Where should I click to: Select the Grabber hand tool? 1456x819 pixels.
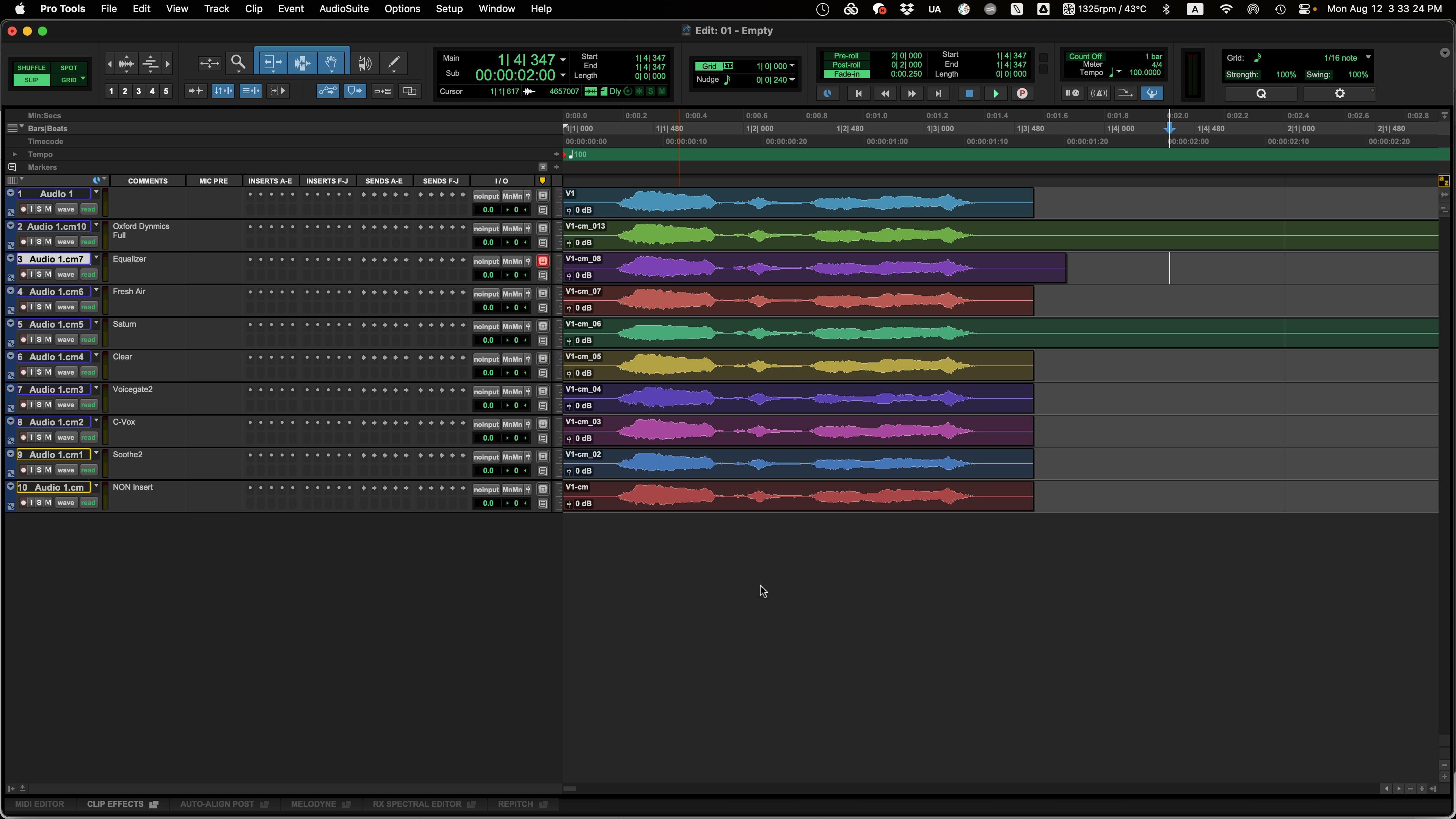(x=332, y=63)
